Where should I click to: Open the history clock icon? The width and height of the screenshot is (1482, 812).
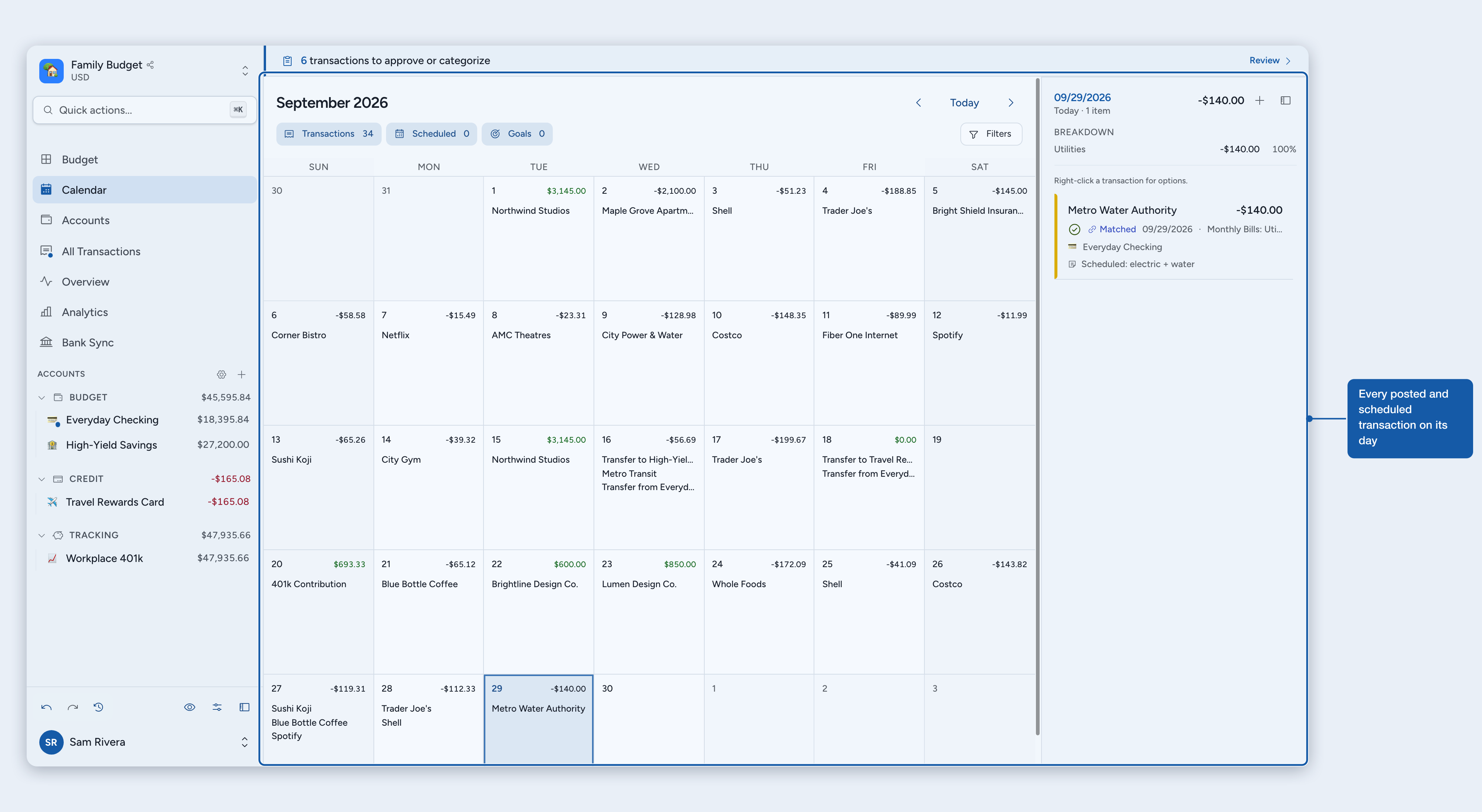99,707
